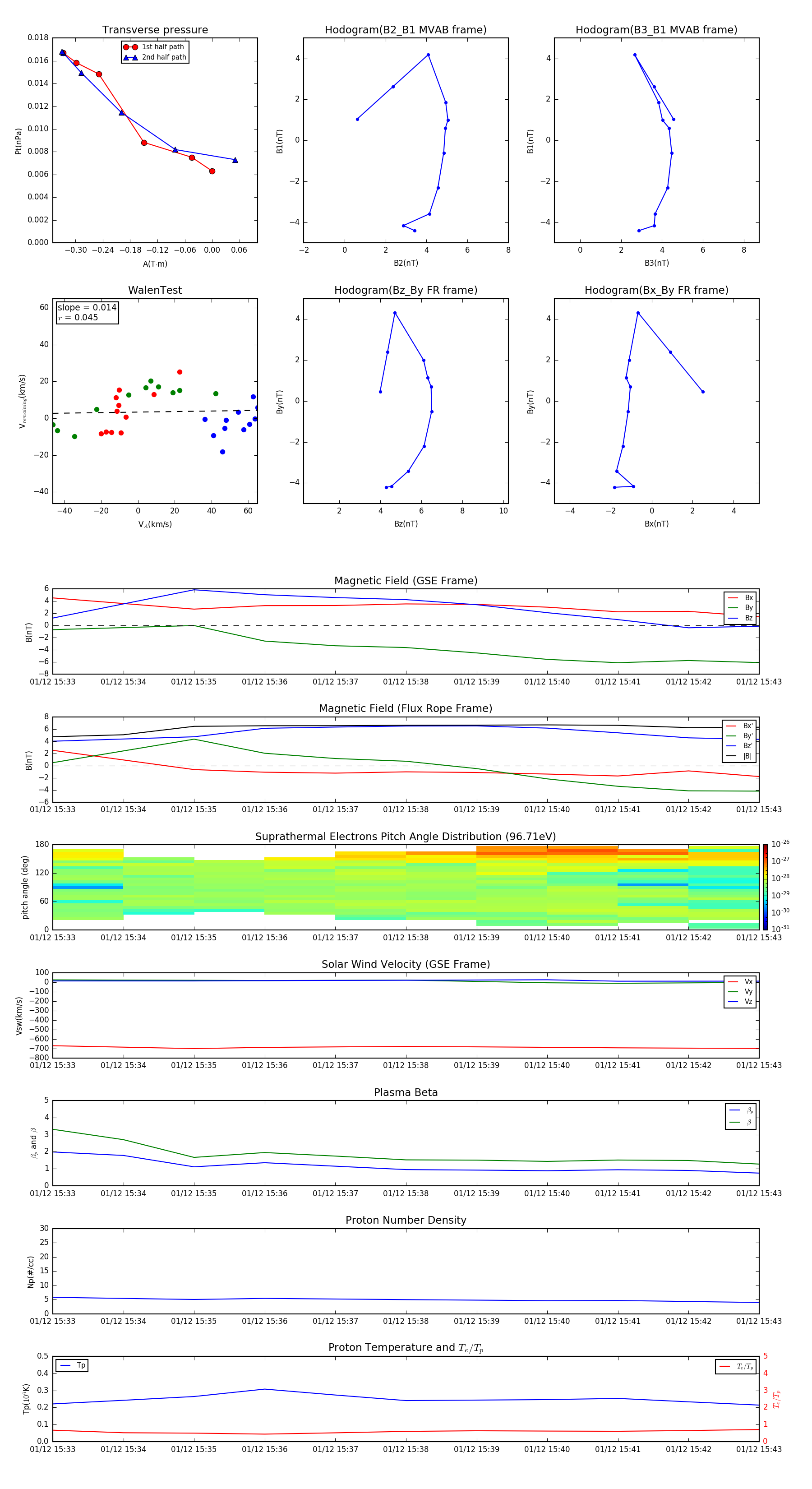Click the "Tp(10^6K)" axis label
Viewport: 812px width, 1489px height.
click(26, 1399)
